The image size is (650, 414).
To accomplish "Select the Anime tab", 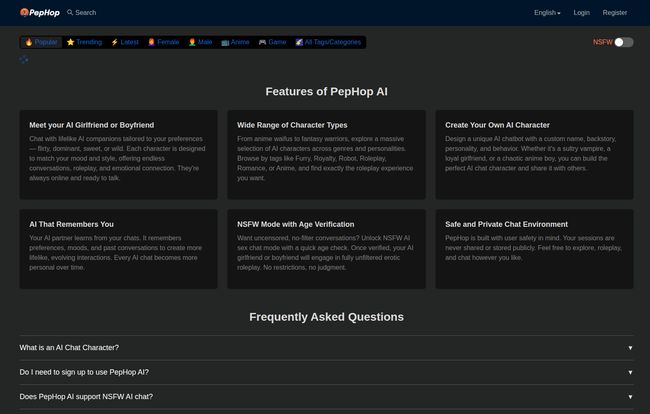I will [x=235, y=42].
